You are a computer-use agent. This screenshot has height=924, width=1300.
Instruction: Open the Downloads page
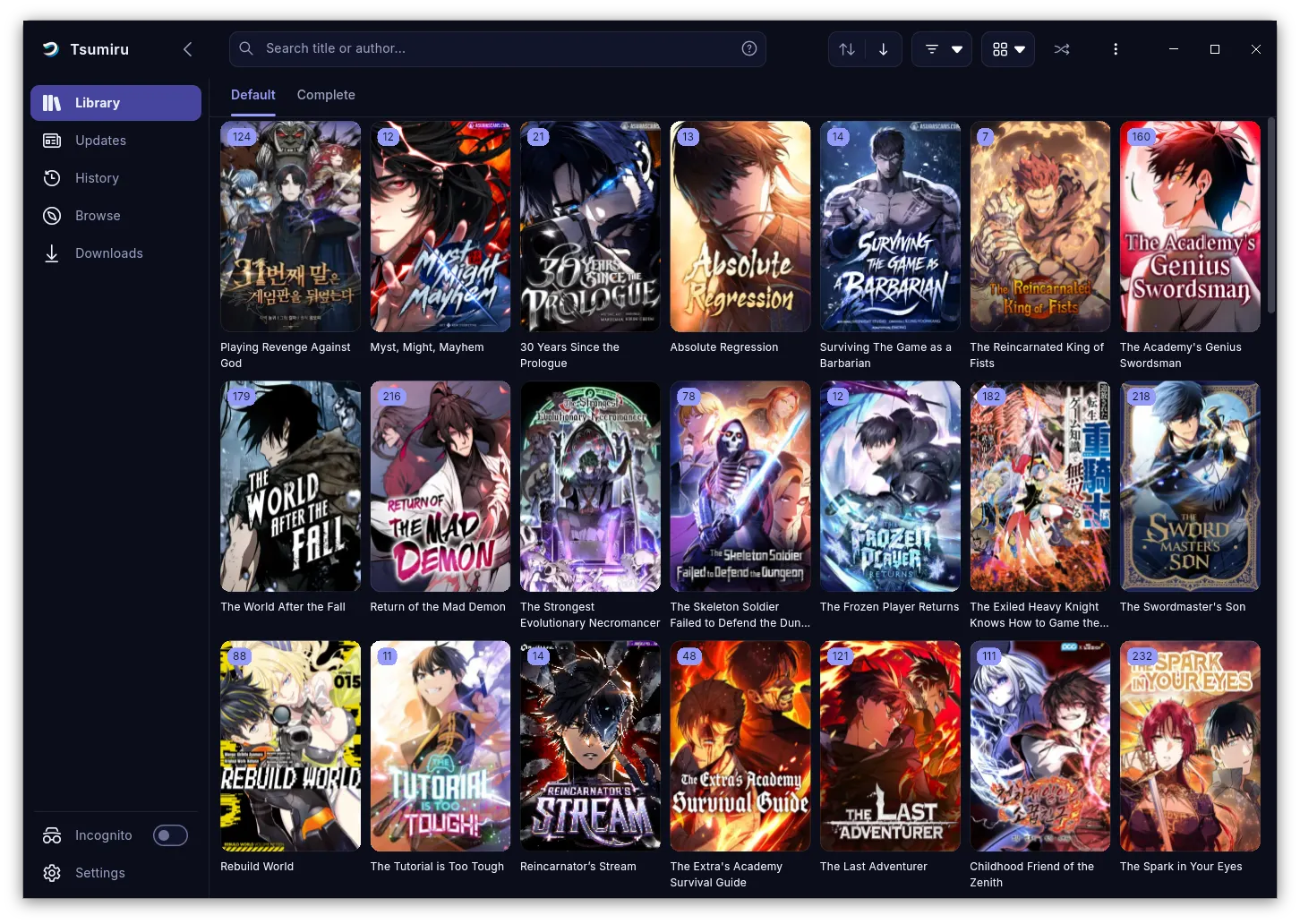(115, 253)
